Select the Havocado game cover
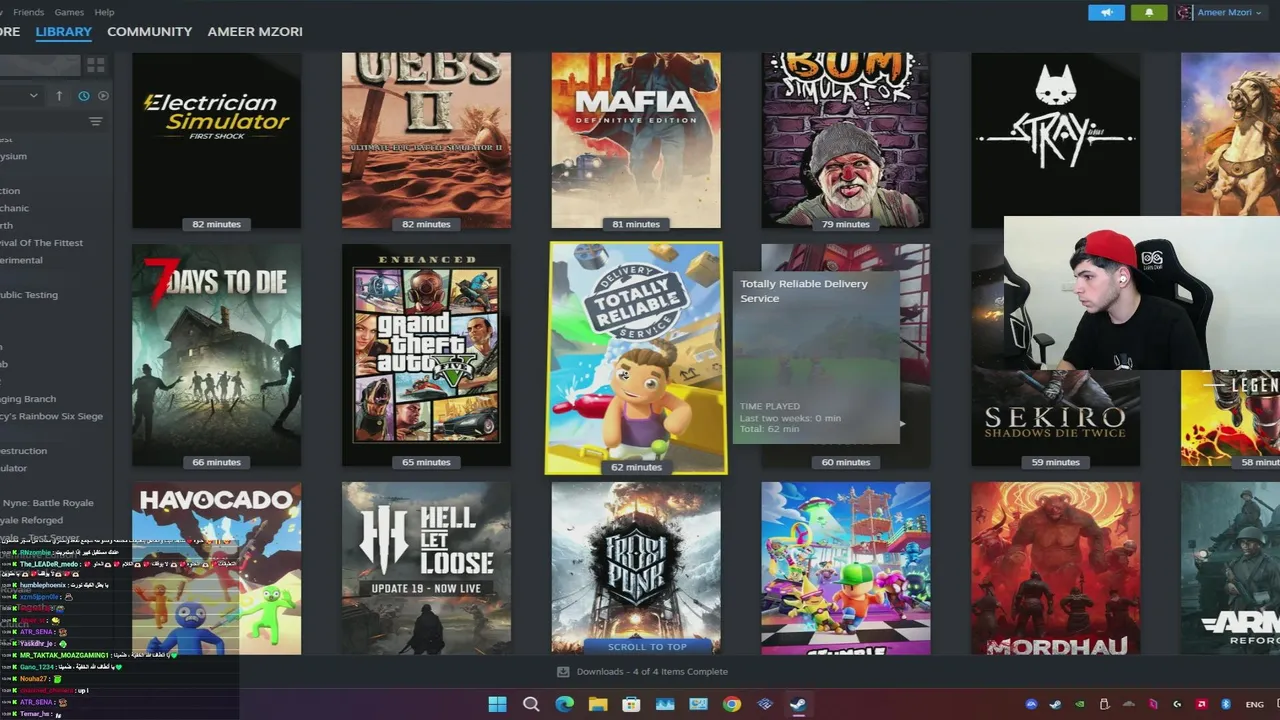 (x=216, y=568)
